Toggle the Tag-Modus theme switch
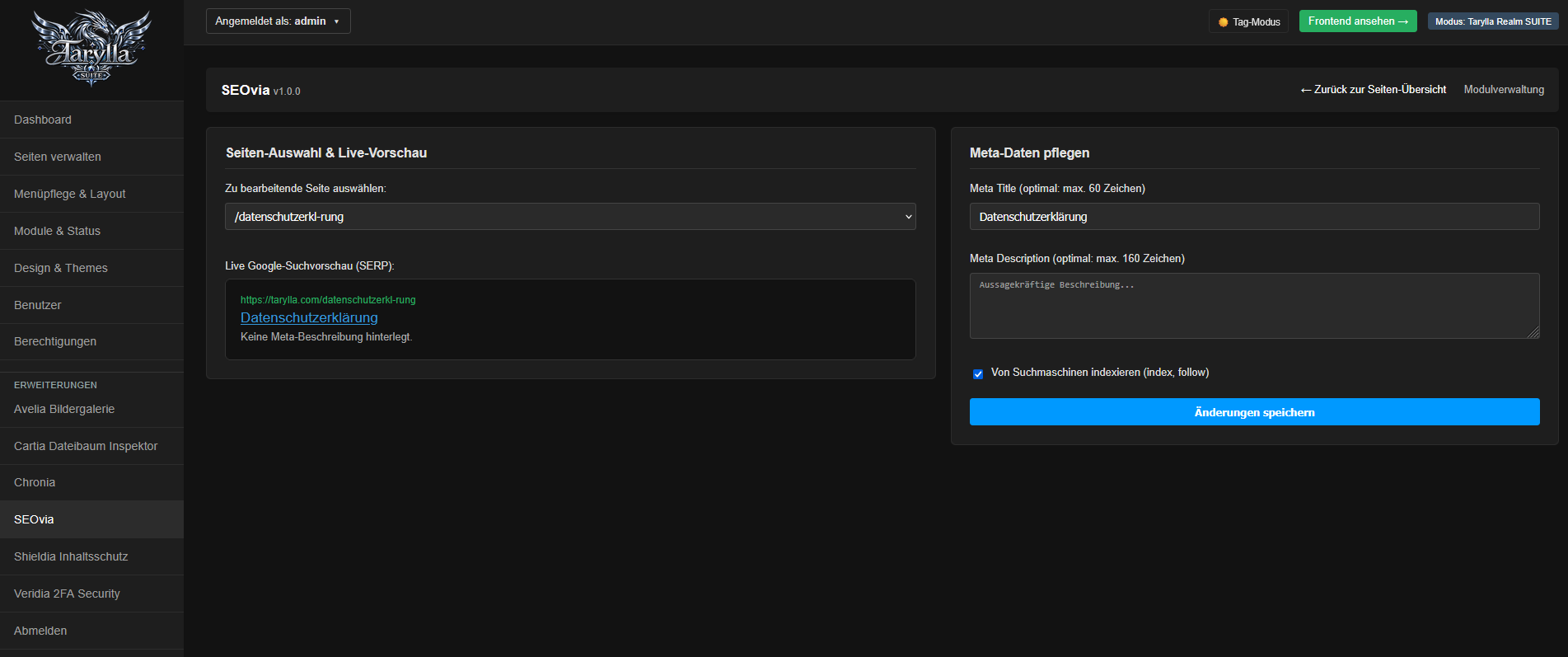Image resolution: width=1568 pixels, height=657 pixels. pyautogui.click(x=1248, y=21)
